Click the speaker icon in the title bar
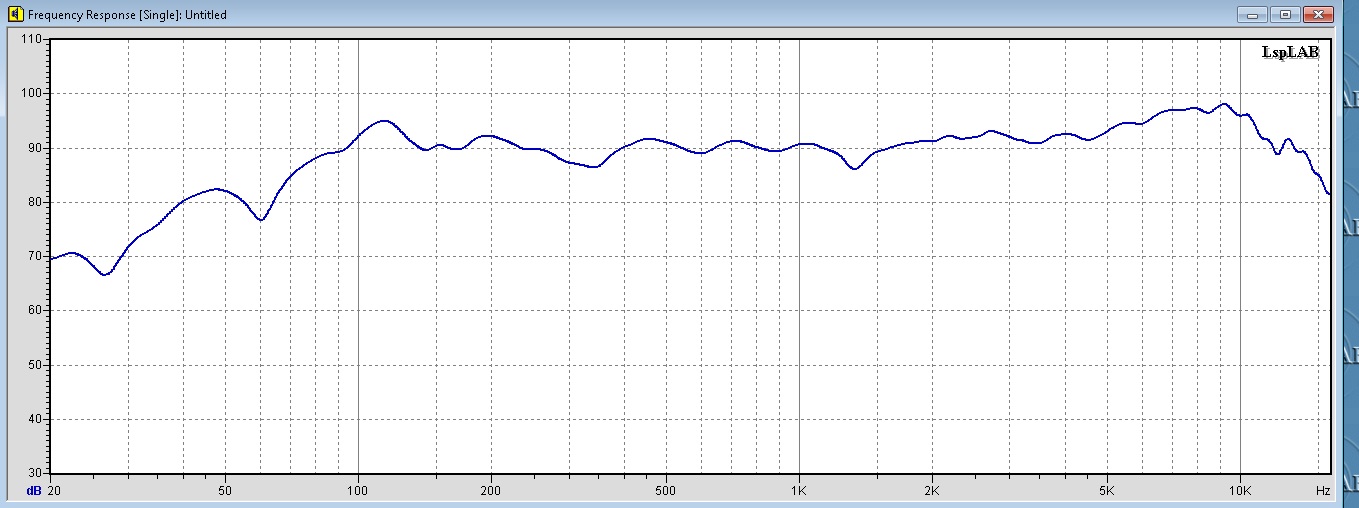The height and width of the screenshot is (508, 1359). 15,15
